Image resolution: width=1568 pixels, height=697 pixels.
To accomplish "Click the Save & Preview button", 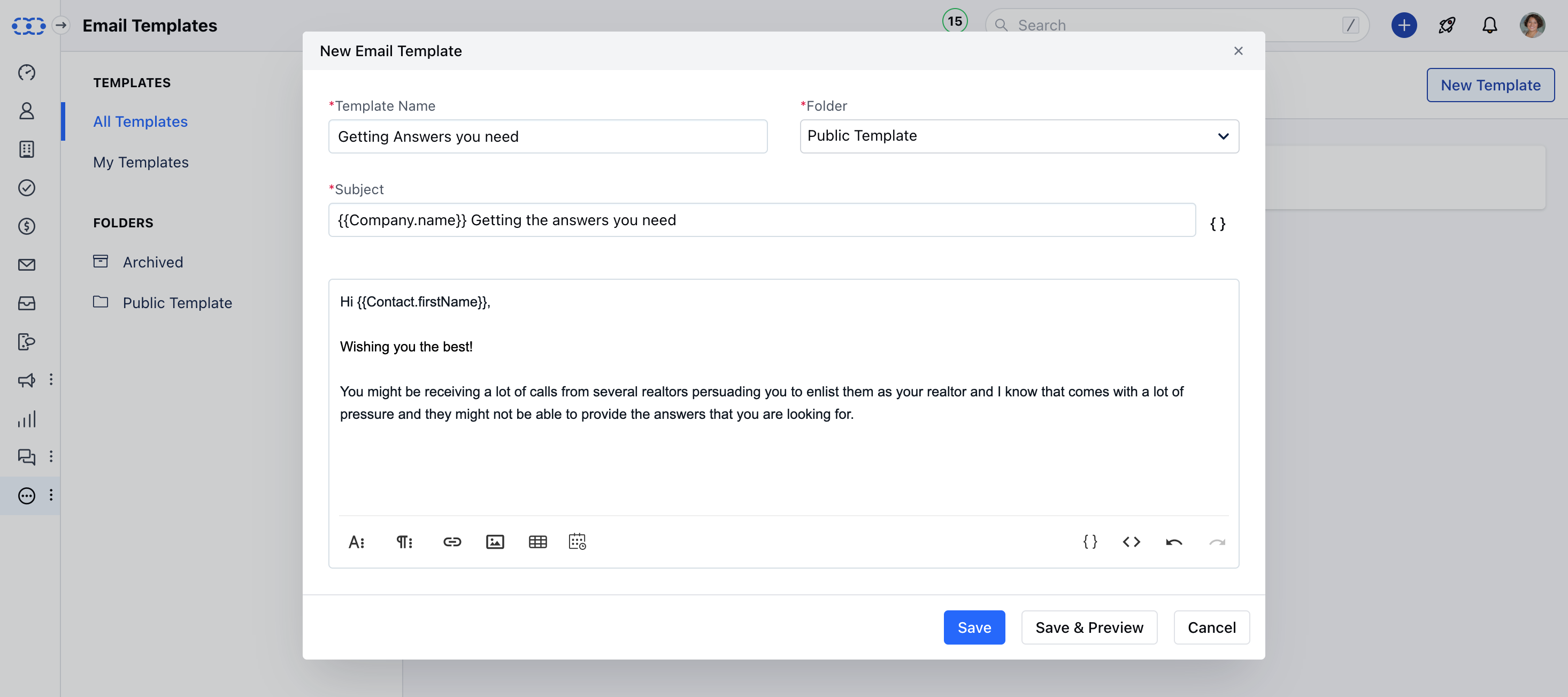I will pos(1088,627).
